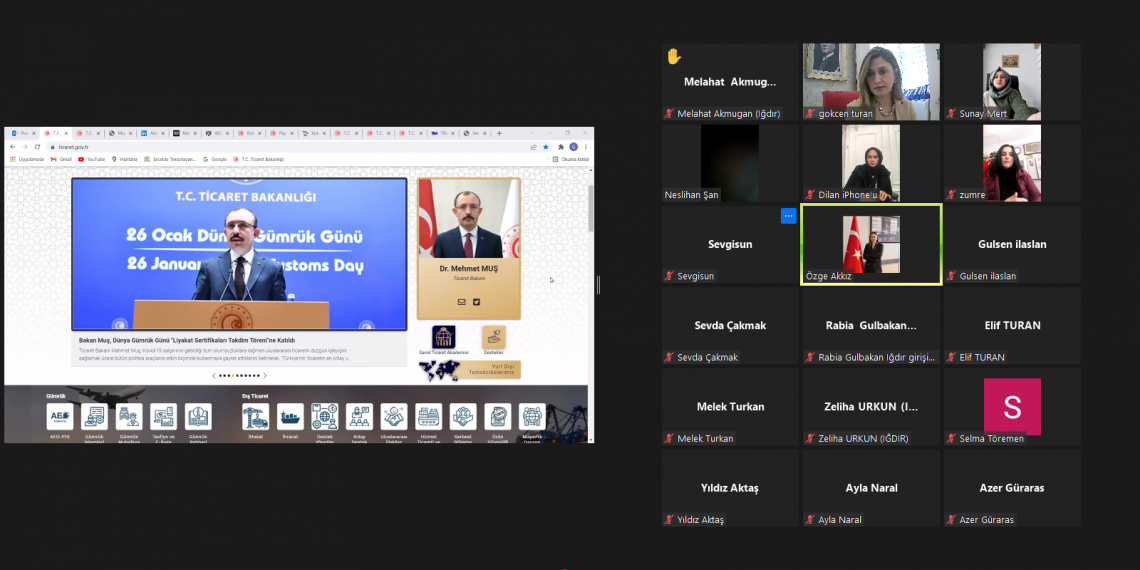Open the Chrome three-dot menu

[x=586, y=147]
